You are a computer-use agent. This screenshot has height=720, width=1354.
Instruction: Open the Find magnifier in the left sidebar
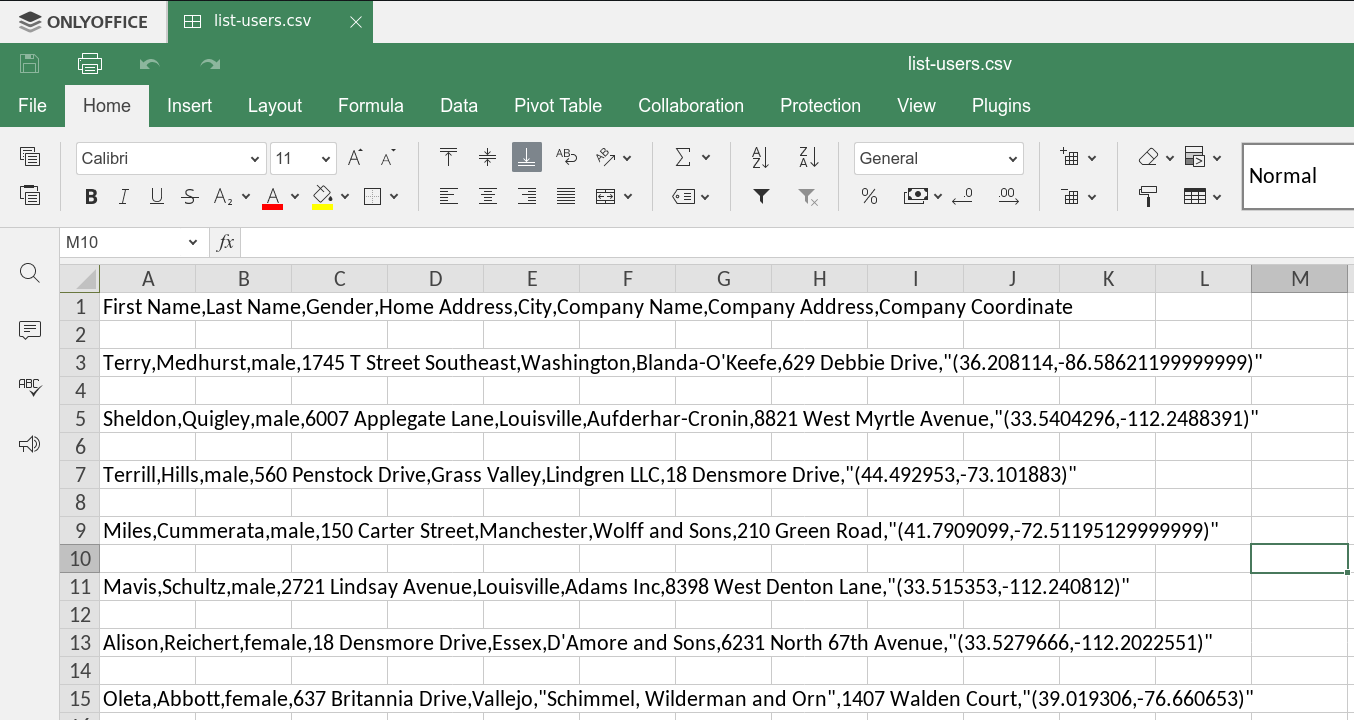[x=30, y=274]
